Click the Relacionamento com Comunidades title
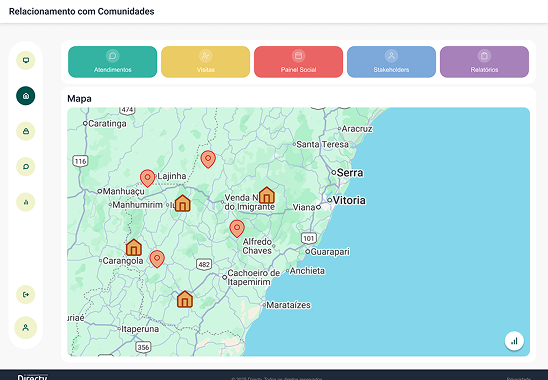548x380 pixels. point(81,12)
